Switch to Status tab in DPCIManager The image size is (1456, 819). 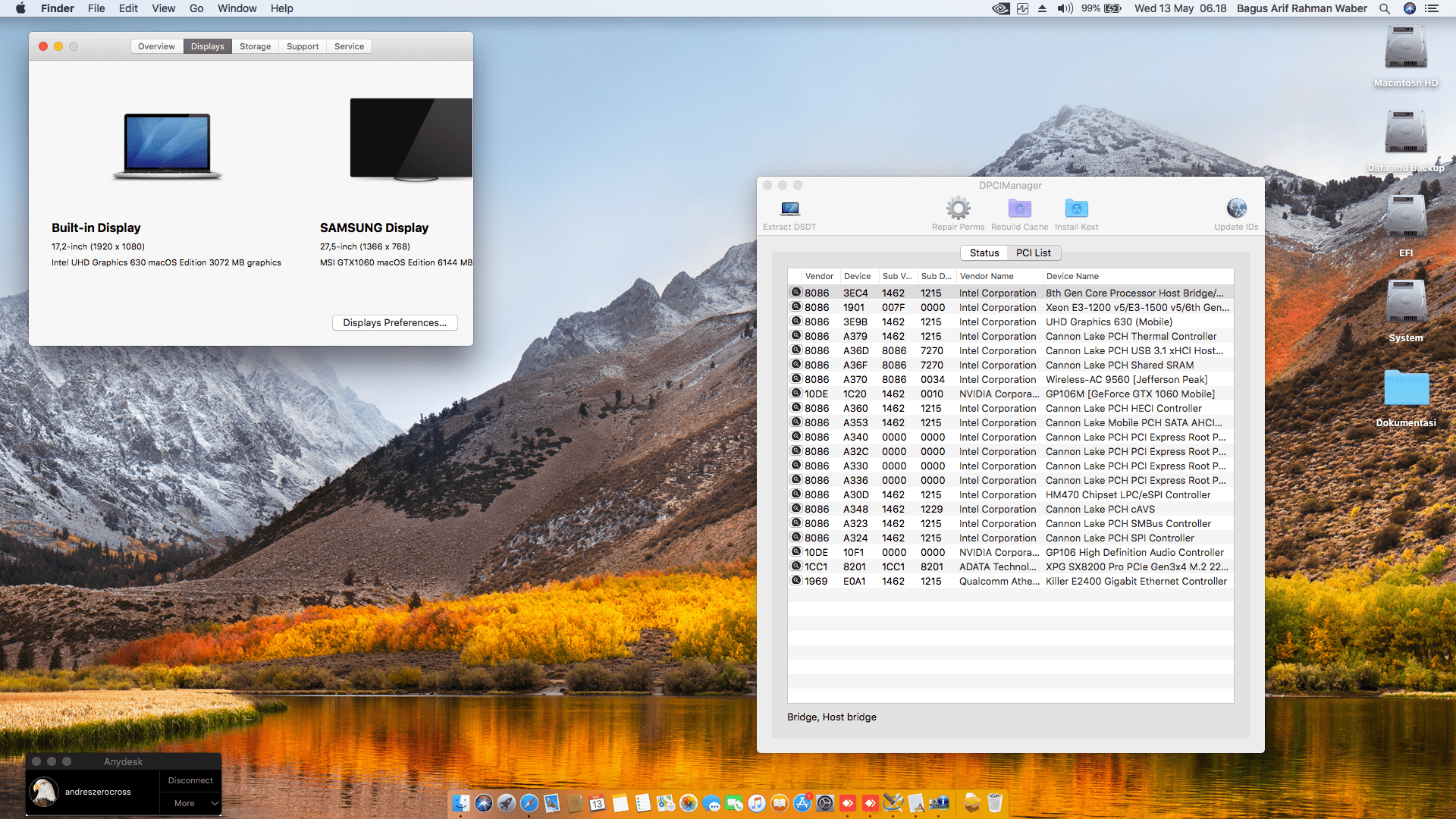pos(984,253)
